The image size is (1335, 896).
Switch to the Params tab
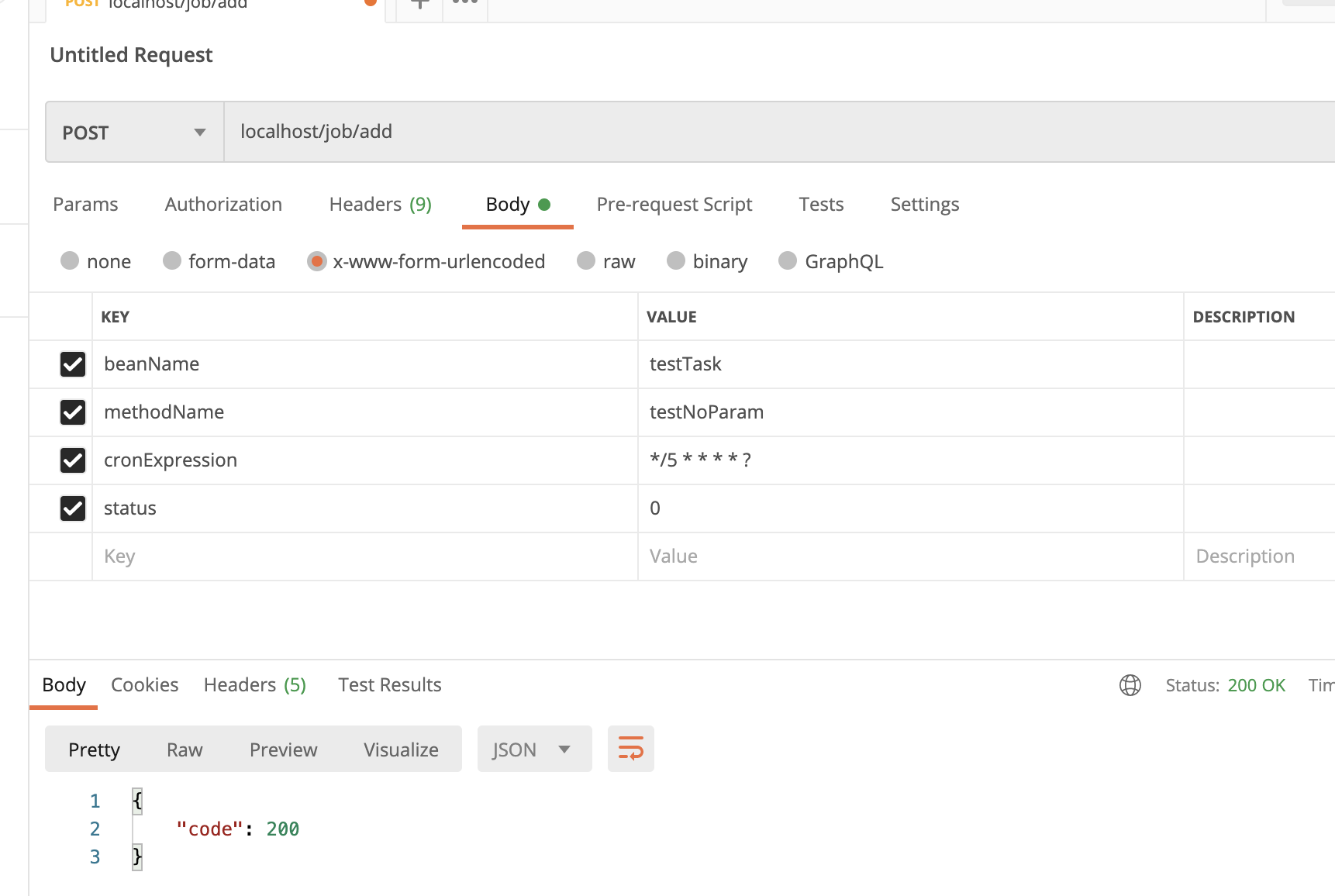click(85, 205)
